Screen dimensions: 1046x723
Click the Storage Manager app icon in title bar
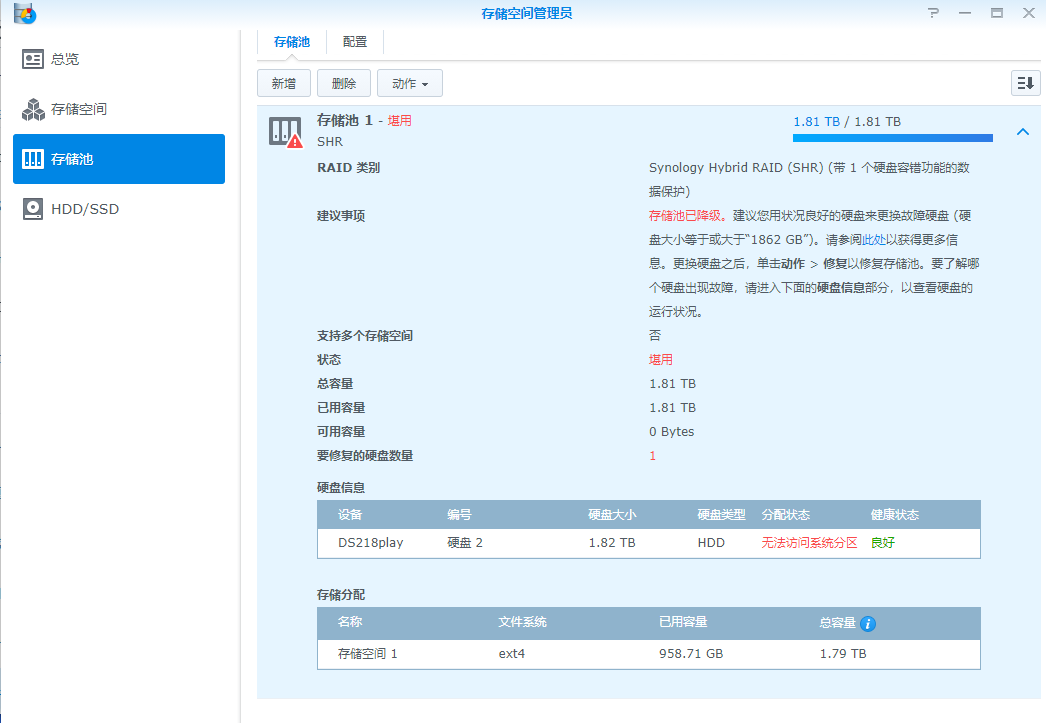(25, 13)
